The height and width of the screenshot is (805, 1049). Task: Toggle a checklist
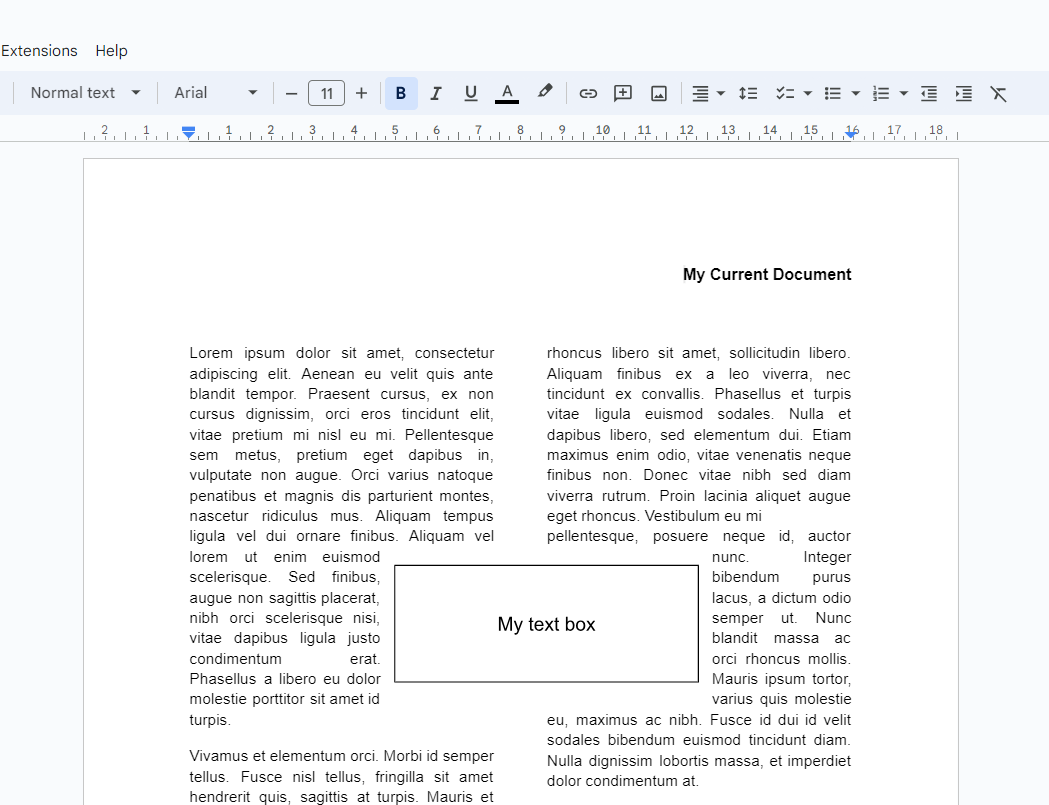click(787, 93)
